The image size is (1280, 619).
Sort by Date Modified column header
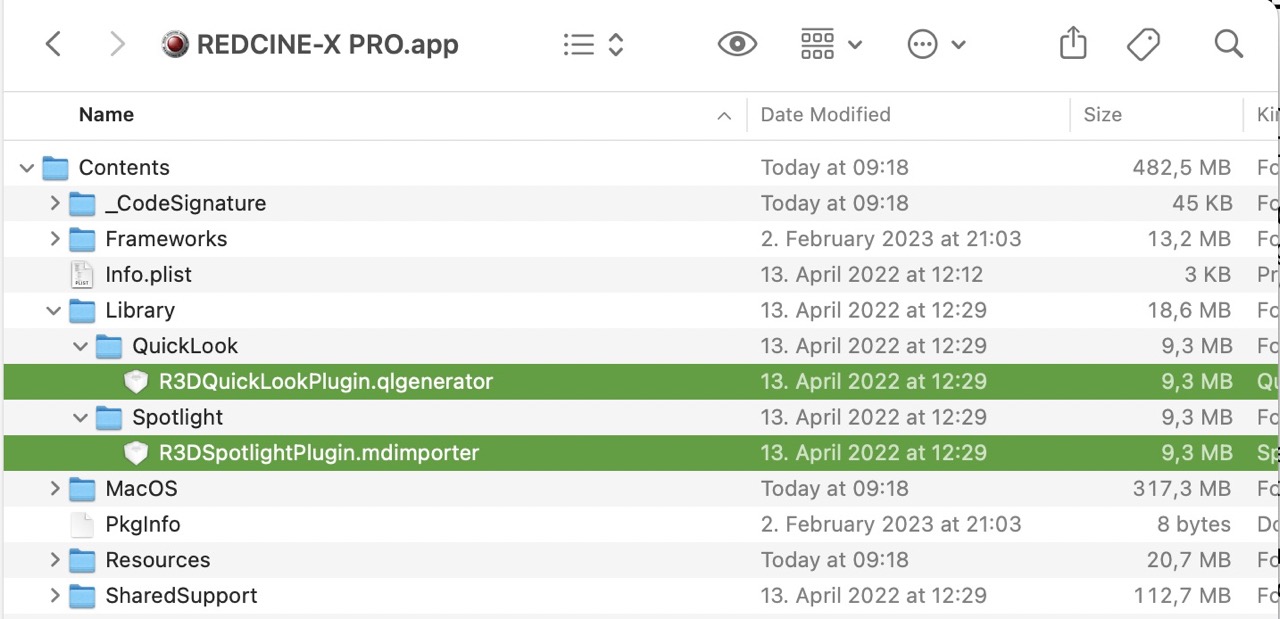pos(825,115)
